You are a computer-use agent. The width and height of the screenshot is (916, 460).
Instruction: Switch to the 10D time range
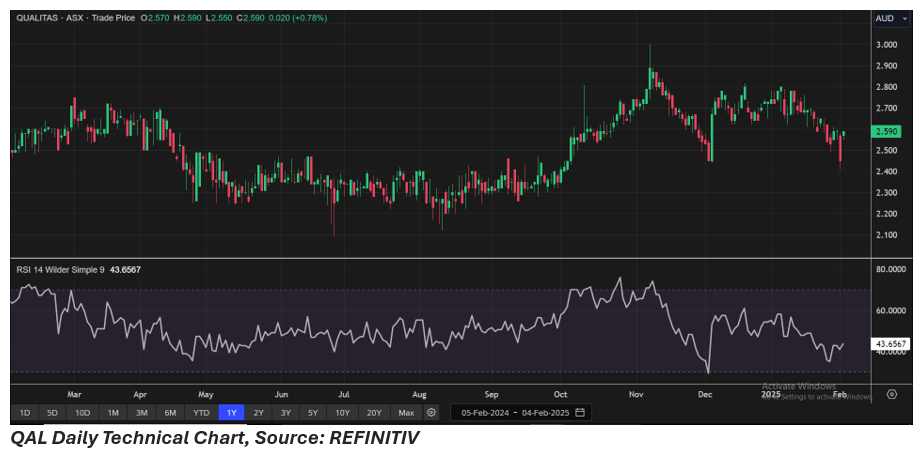point(82,412)
